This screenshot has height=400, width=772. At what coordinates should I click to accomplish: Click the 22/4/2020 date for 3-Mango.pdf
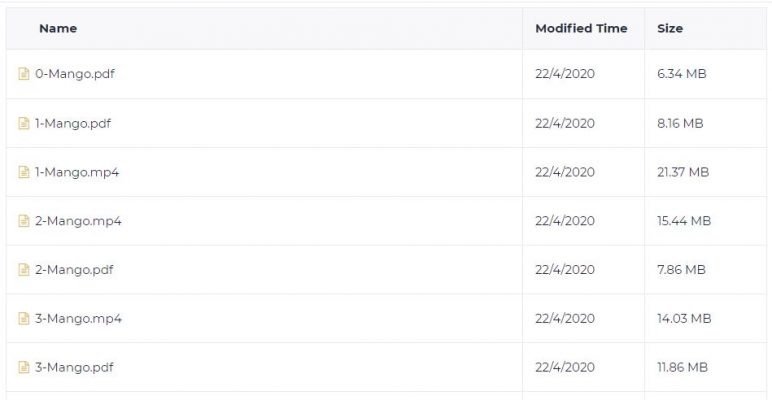(565, 367)
